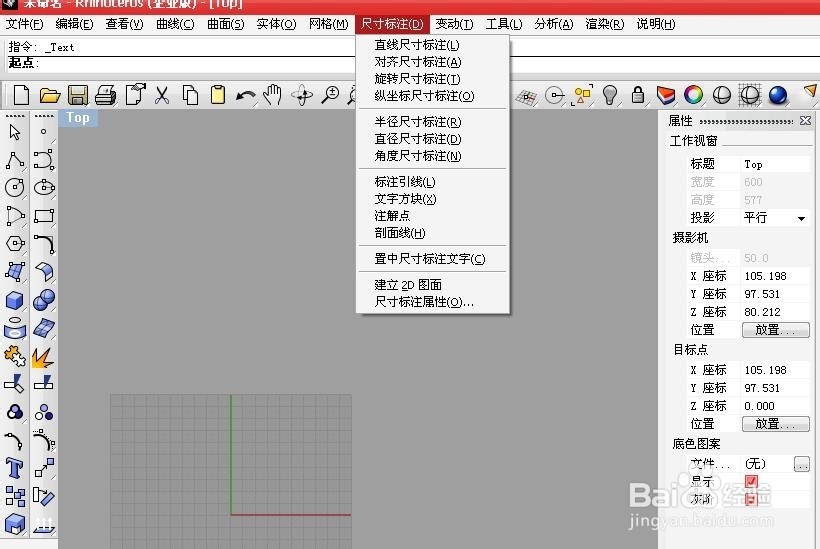The image size is (820, 549).
Task: Click the file browse ... button
Action: click(801, 464)
